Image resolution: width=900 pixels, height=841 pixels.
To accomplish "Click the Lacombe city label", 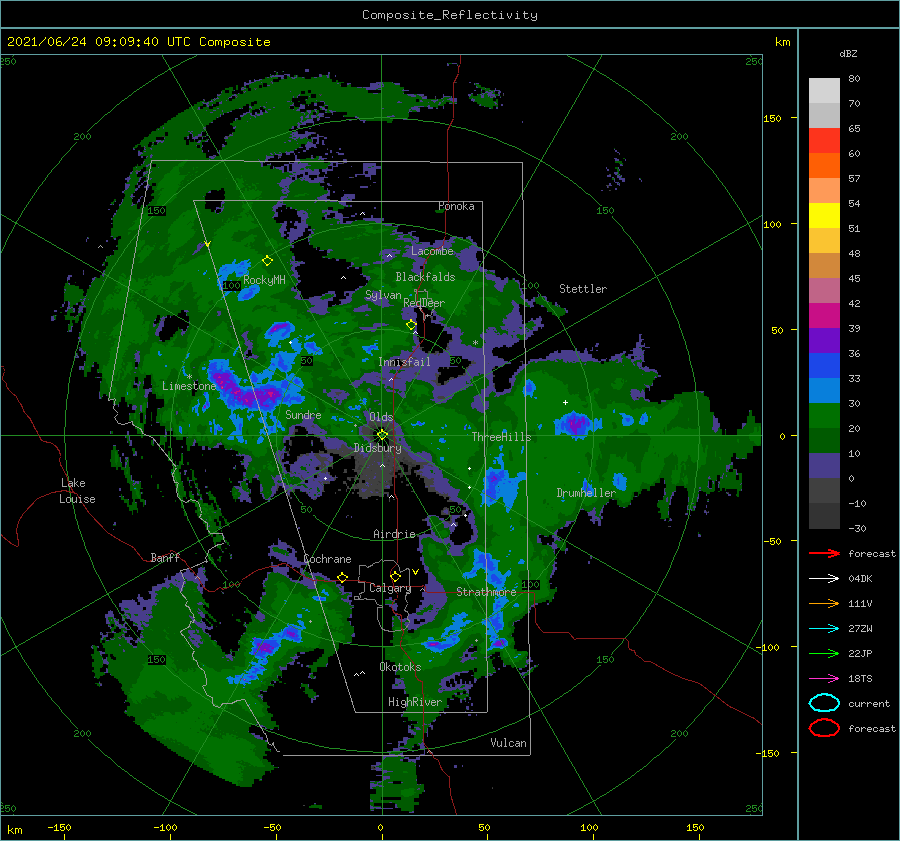I will [x=432, y=251].
